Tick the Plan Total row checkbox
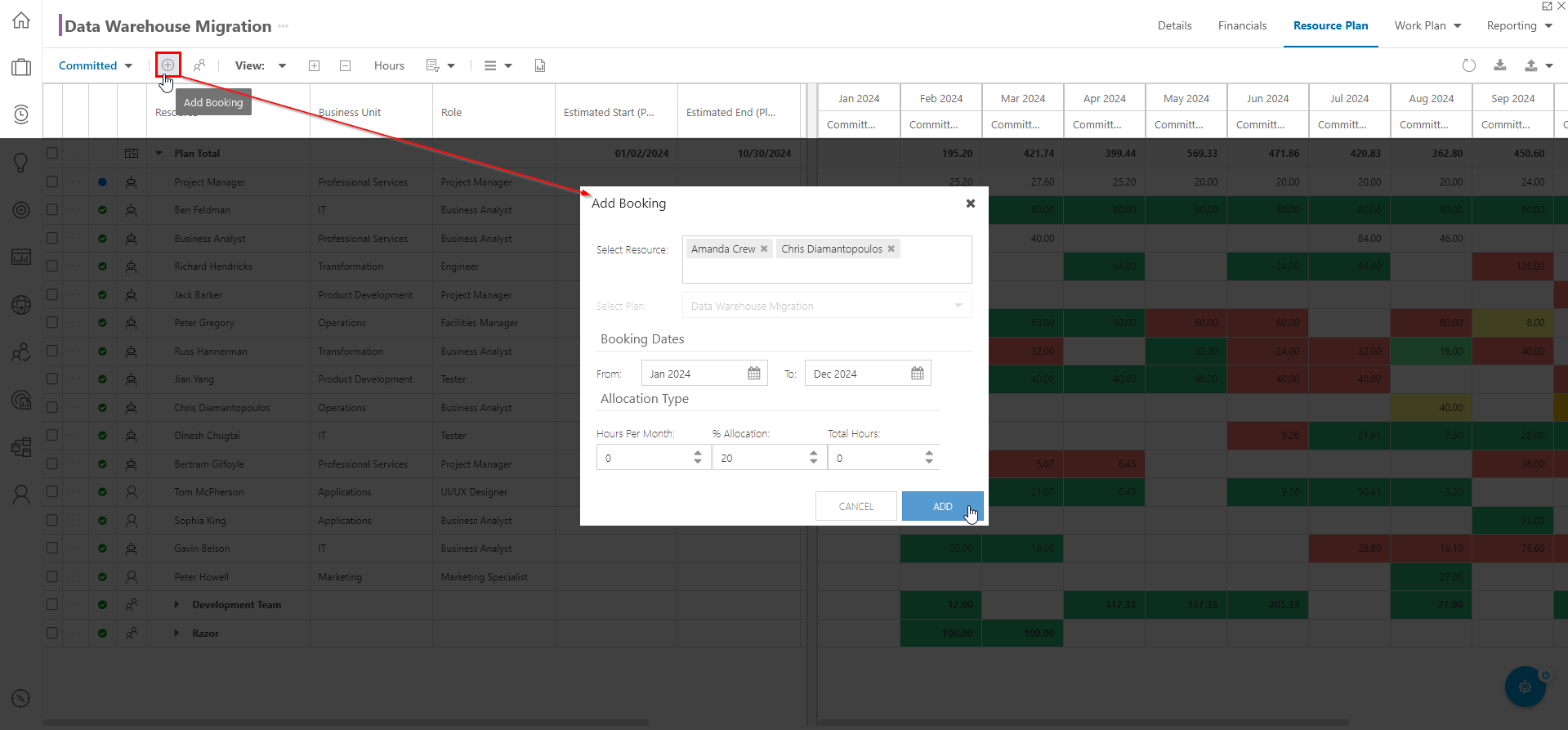The width and height of the screenshot is (1568, 730). [52, 153]
